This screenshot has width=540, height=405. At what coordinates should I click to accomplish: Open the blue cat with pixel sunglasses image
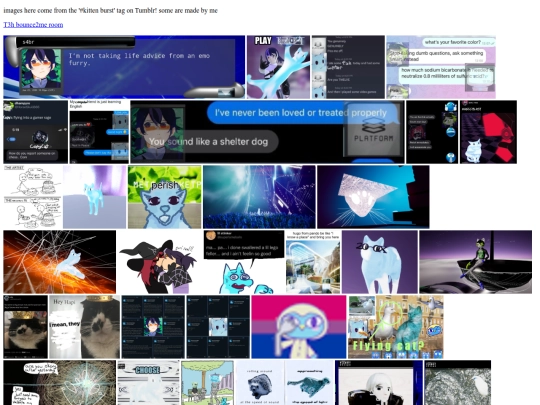[x=380, y=262]
